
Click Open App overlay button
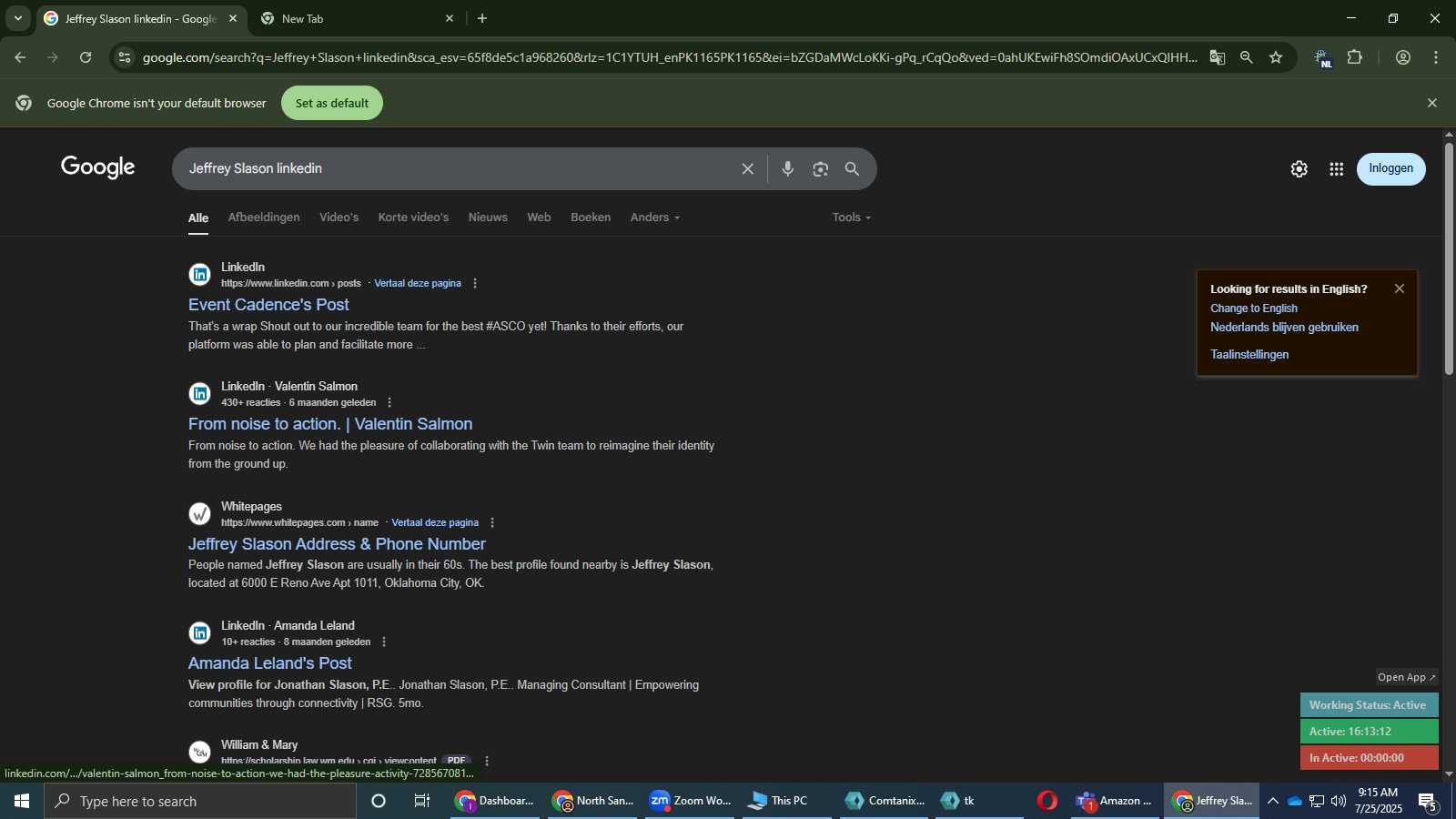pos(1406,677)
